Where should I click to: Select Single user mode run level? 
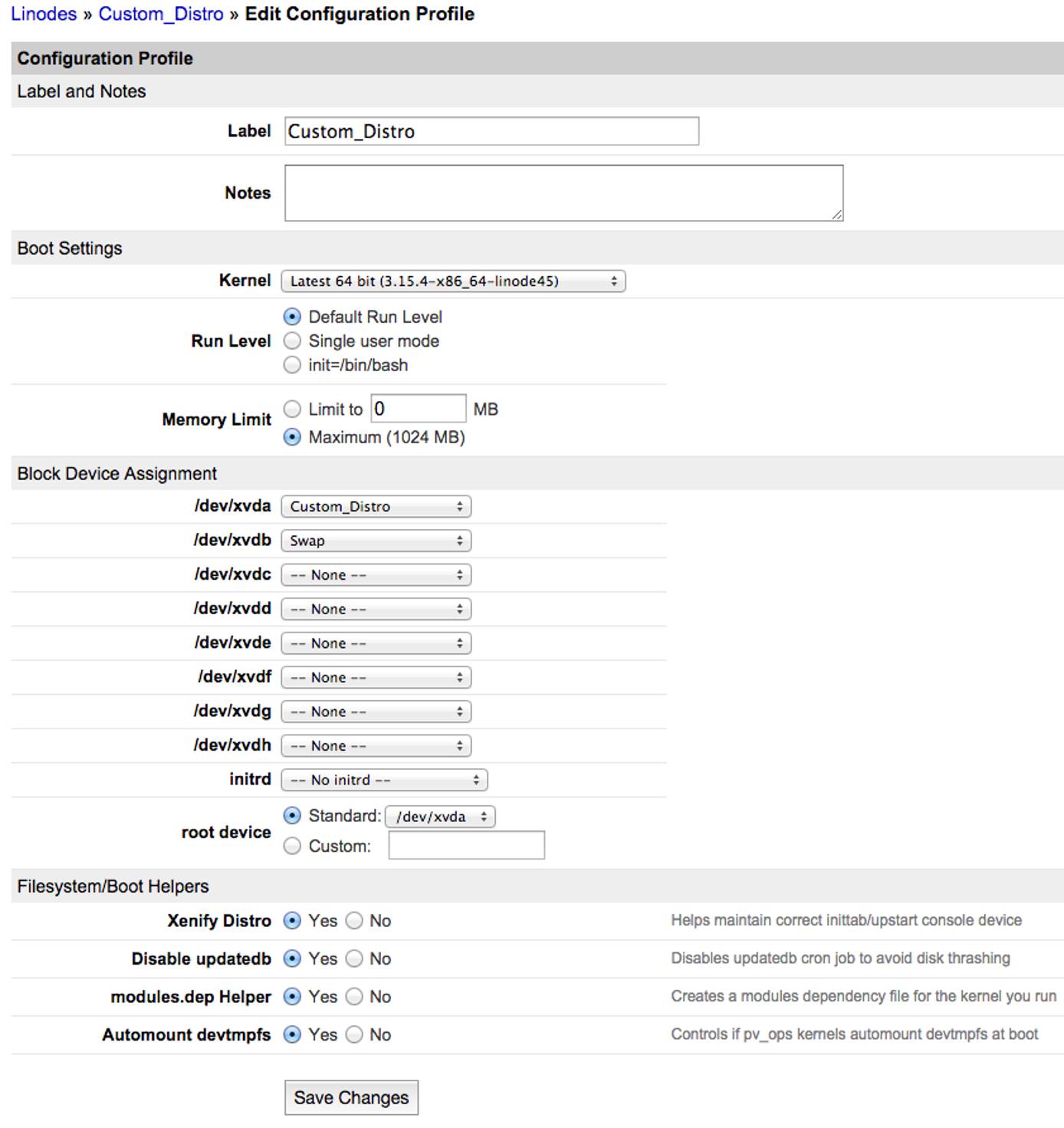point(292,340)
